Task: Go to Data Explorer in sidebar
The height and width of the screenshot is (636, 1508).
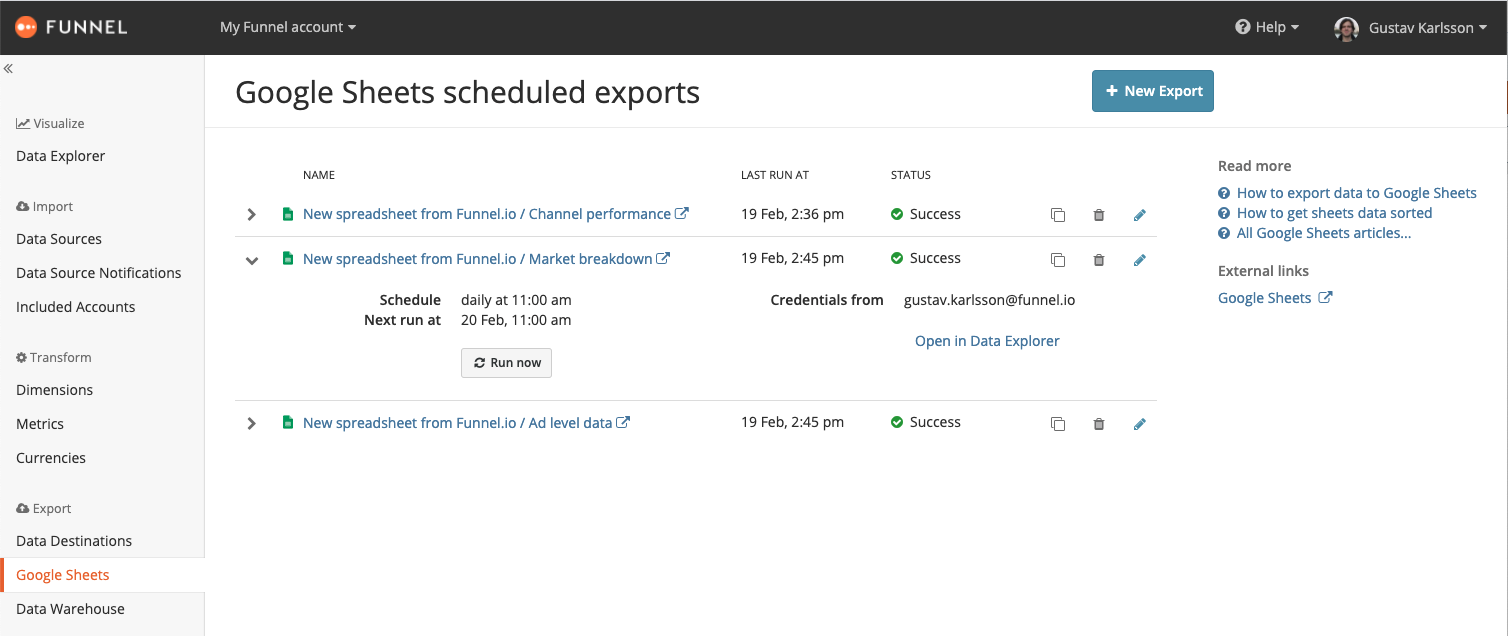Action: click(60, 156)
